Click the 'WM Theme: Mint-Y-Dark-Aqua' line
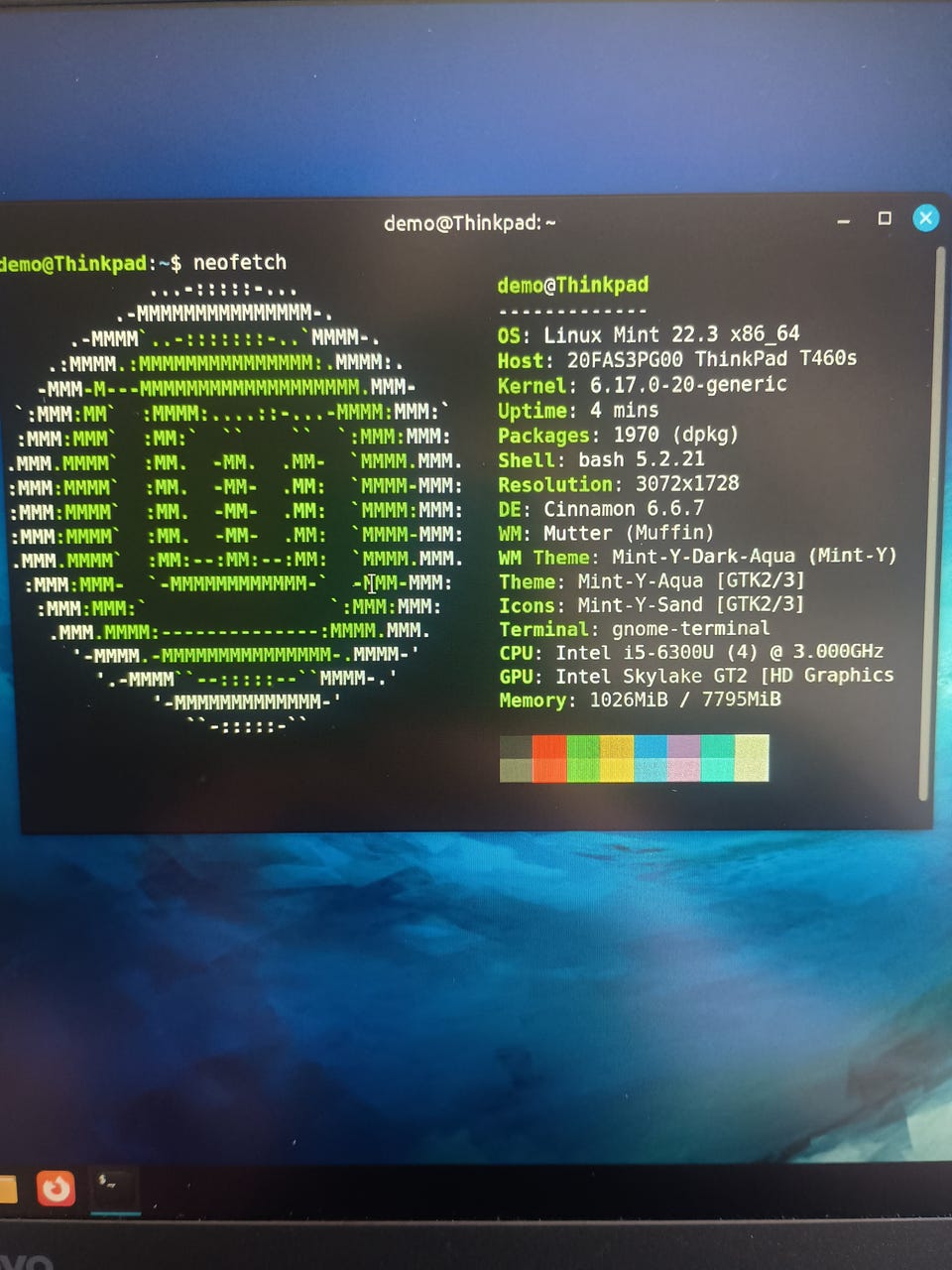Image resolution: width=952 pixels, height=1270 pixels. pyautogui.click(x=697, y=557)
